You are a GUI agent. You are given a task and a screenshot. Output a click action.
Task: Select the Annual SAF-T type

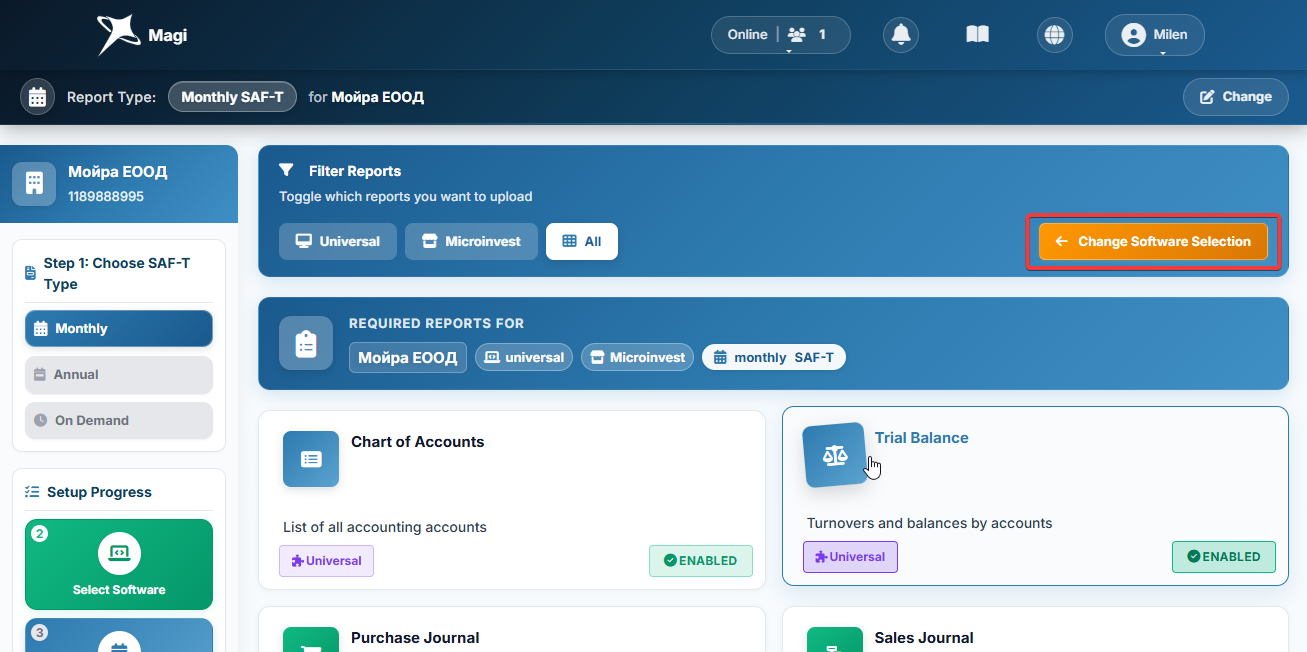119,374
